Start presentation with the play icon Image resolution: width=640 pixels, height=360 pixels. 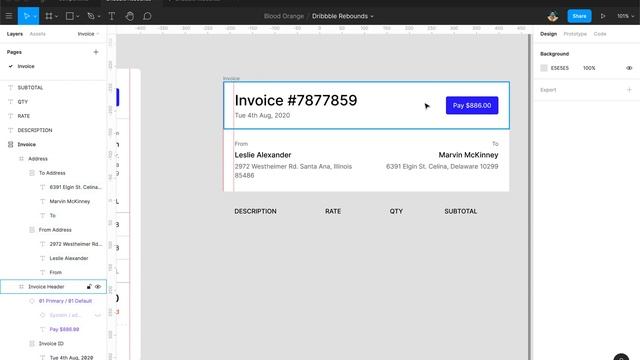click(603, 16)
